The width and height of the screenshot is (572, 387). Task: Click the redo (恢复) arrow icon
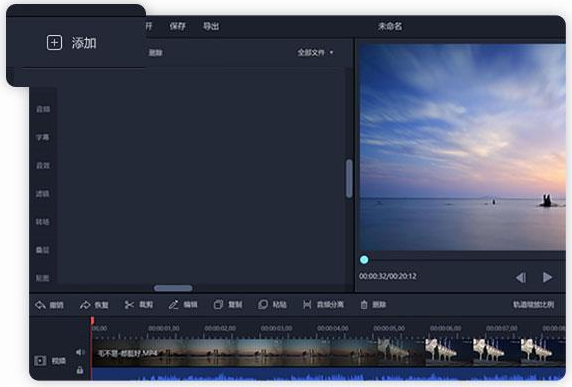85,305
